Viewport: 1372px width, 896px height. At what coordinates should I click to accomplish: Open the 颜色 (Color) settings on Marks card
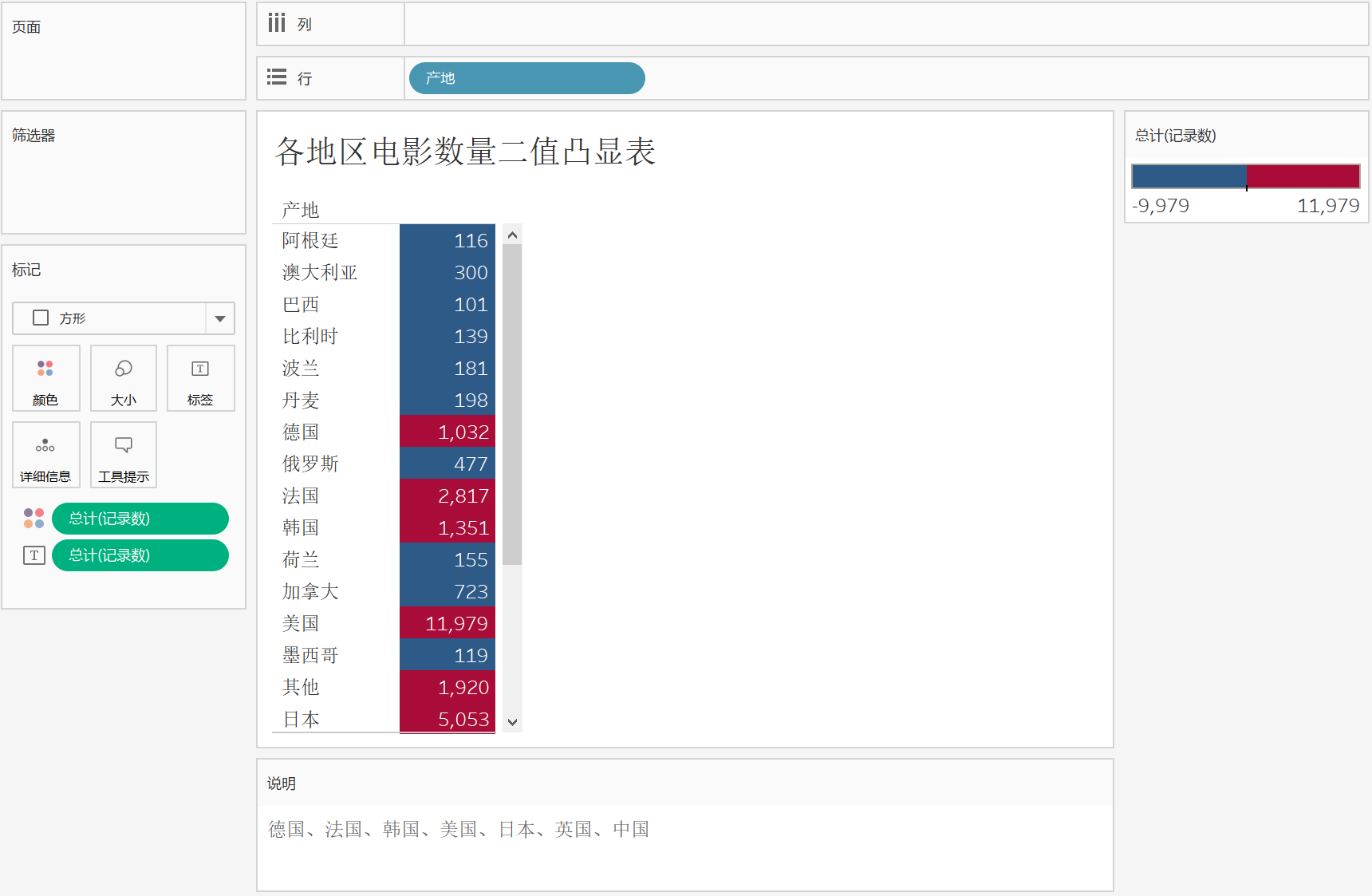(x=45, y=378)
